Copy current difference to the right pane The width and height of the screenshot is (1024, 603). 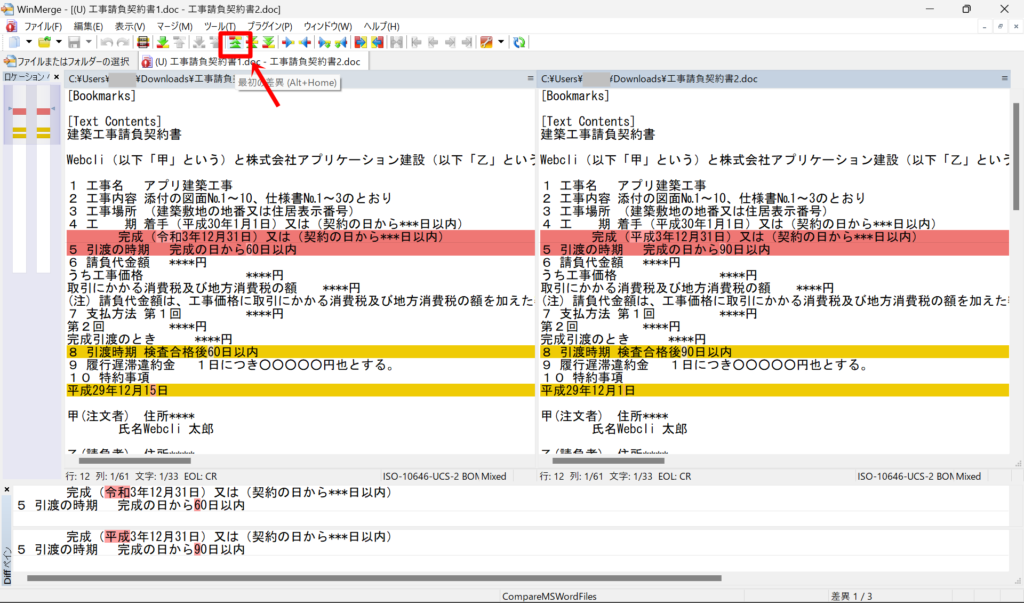pos(289,42)
